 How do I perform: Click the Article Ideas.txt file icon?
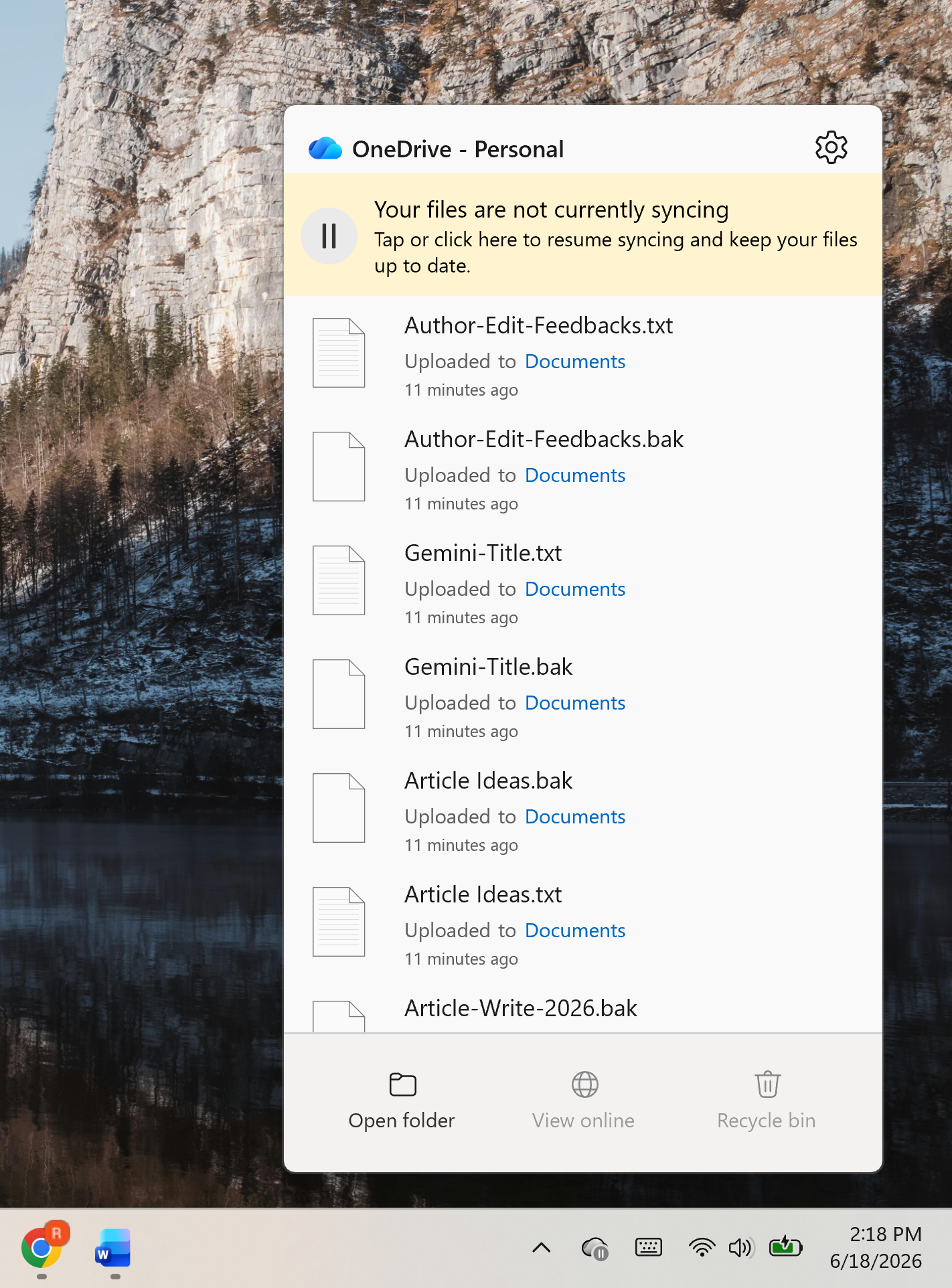[x=339, y=922]
